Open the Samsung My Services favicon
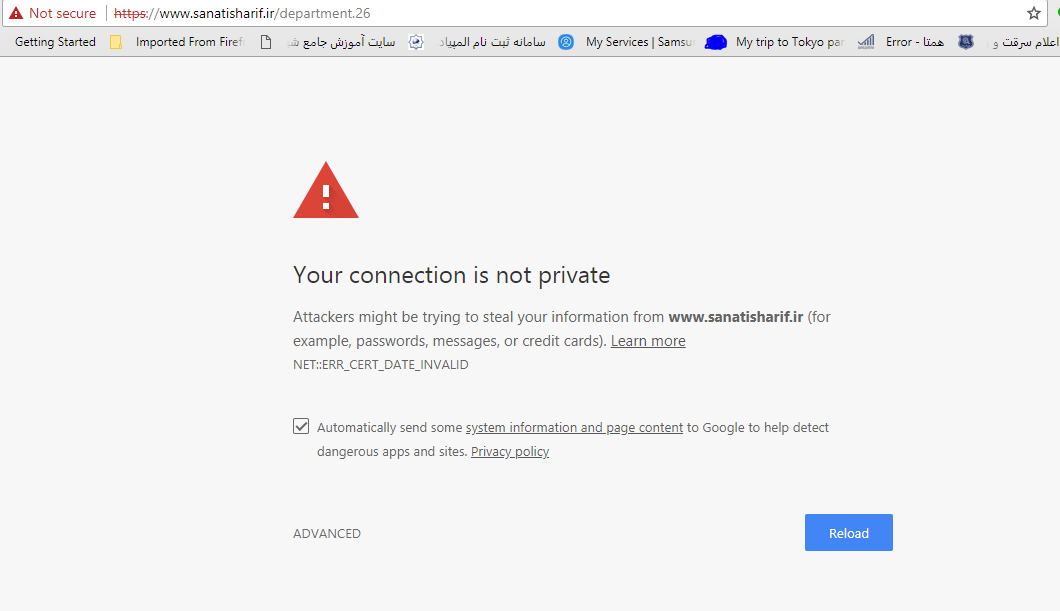1060x611 pixels. 566,42
